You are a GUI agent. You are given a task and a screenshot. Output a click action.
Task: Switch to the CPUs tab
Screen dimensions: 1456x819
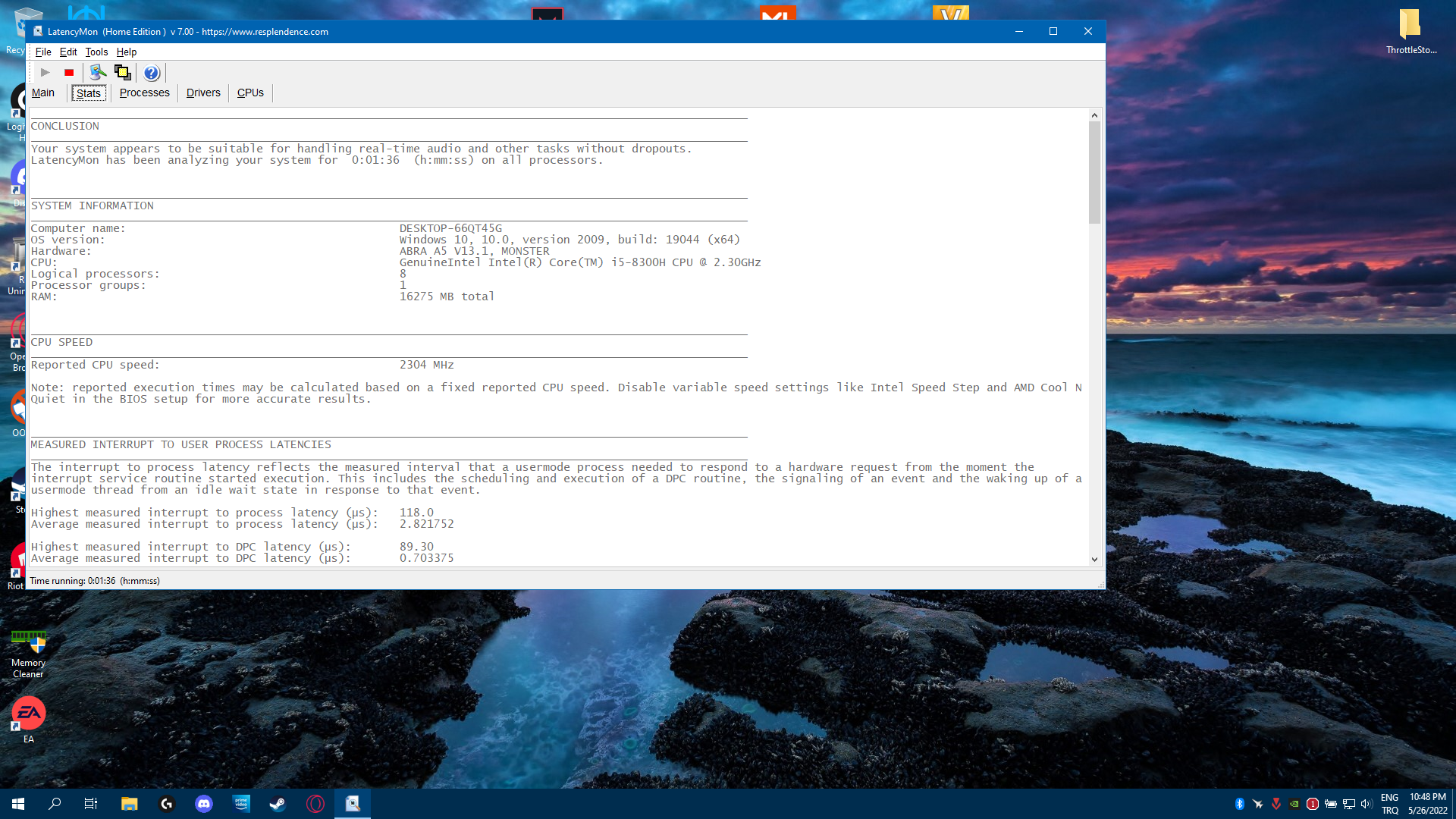tap(250, 93)
